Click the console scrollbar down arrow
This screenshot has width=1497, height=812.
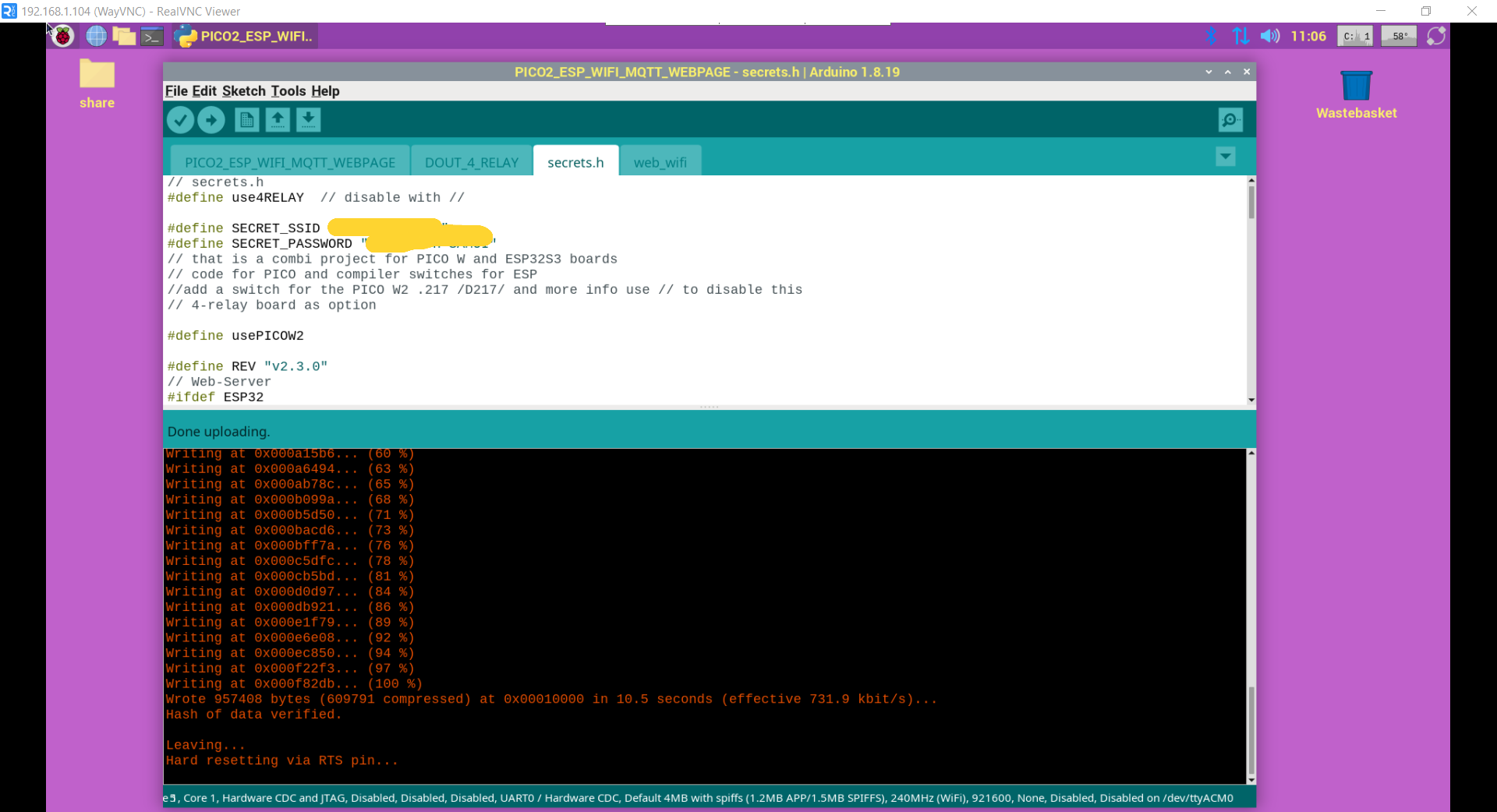pos(1251,779)
